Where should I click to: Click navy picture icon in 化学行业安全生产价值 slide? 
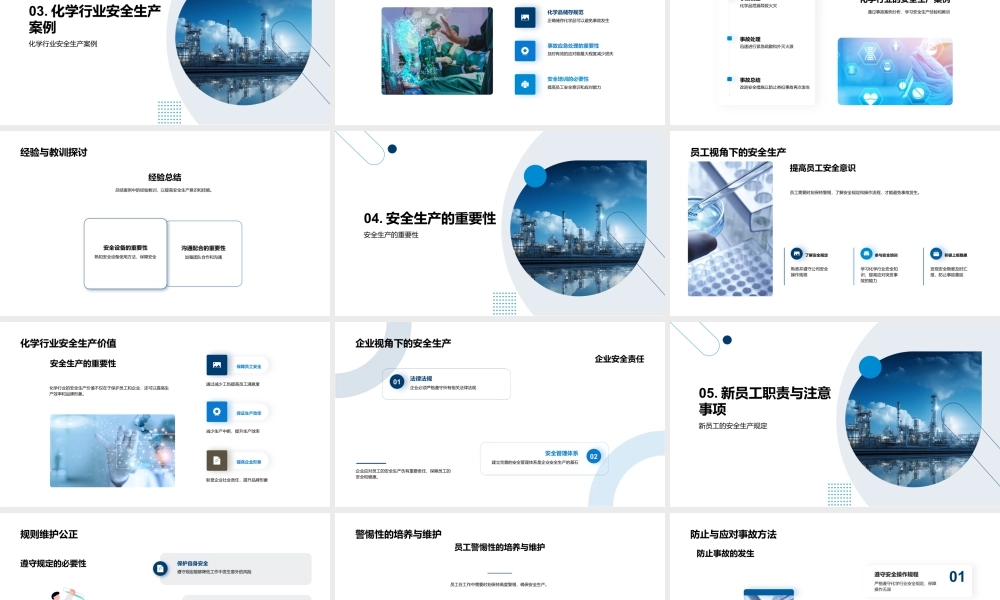[x=217, y=365]
